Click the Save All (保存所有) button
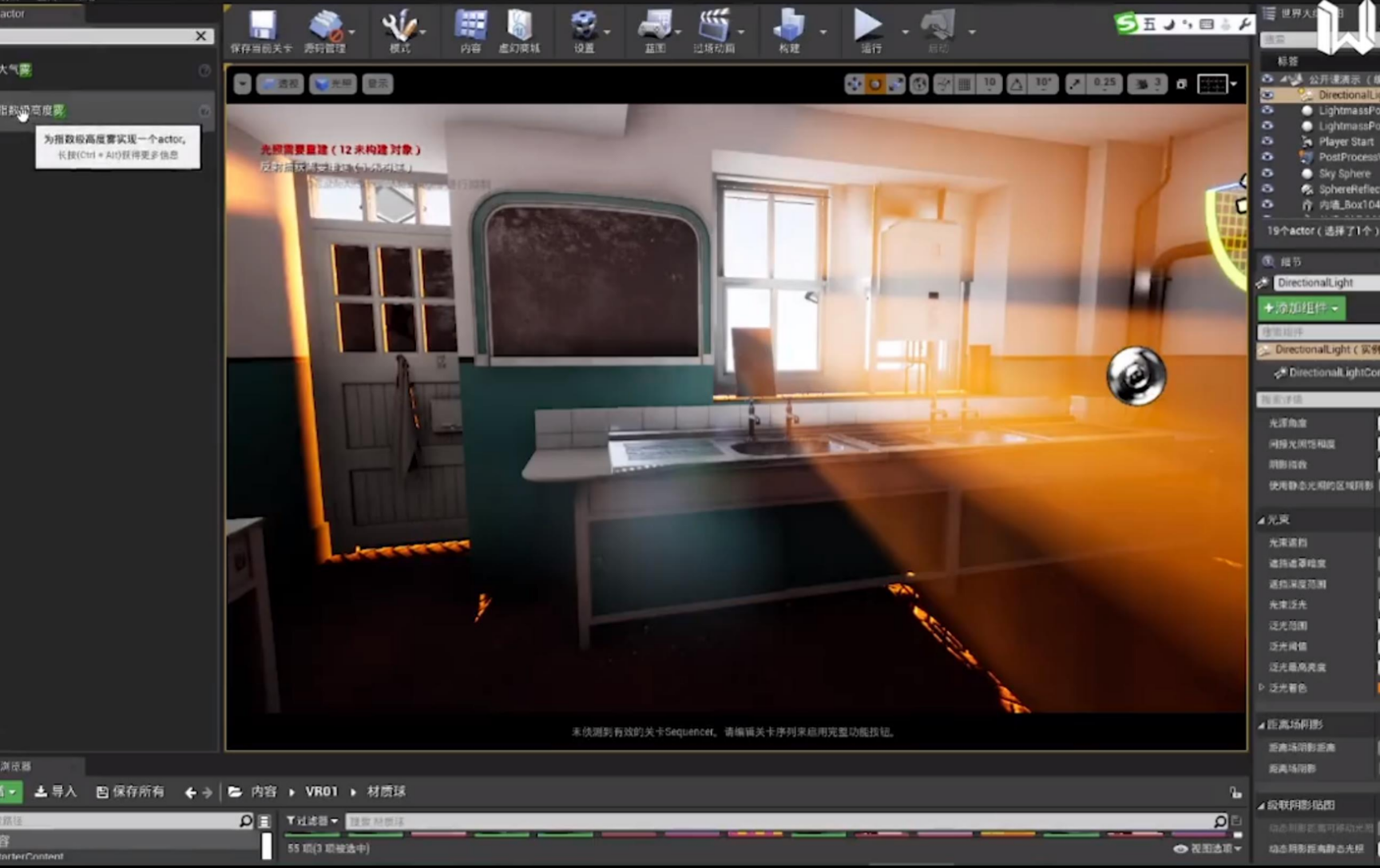1380x868 pixels. click(130, 791)
